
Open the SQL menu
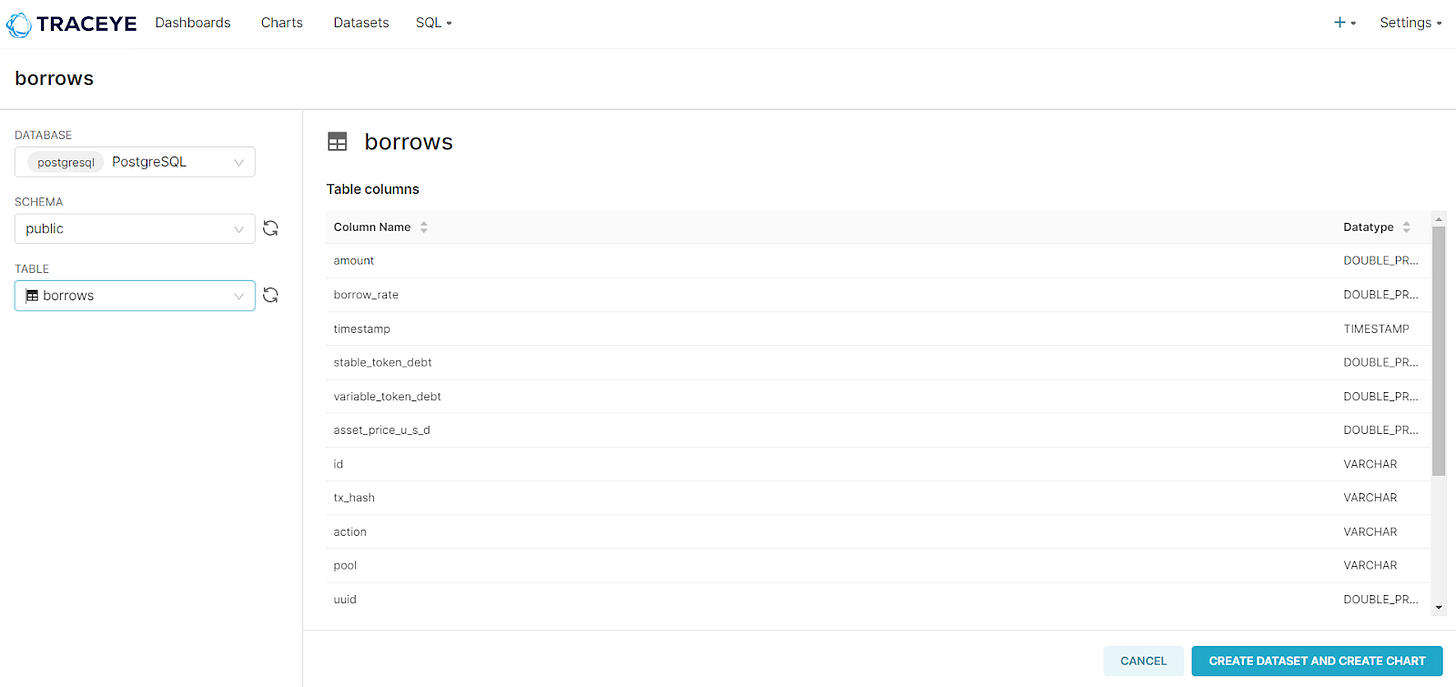434,23
